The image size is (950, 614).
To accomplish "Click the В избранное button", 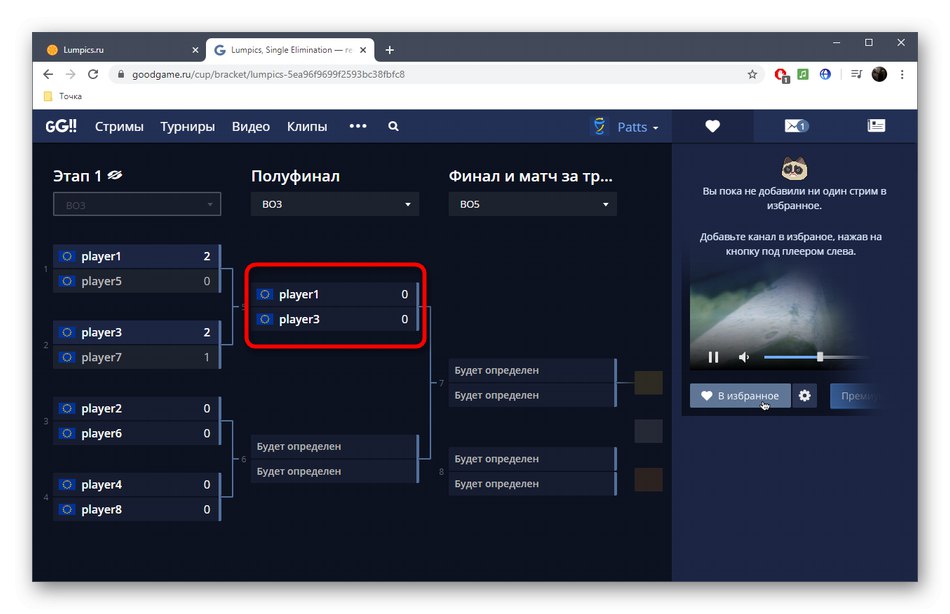I will point(740,396).
